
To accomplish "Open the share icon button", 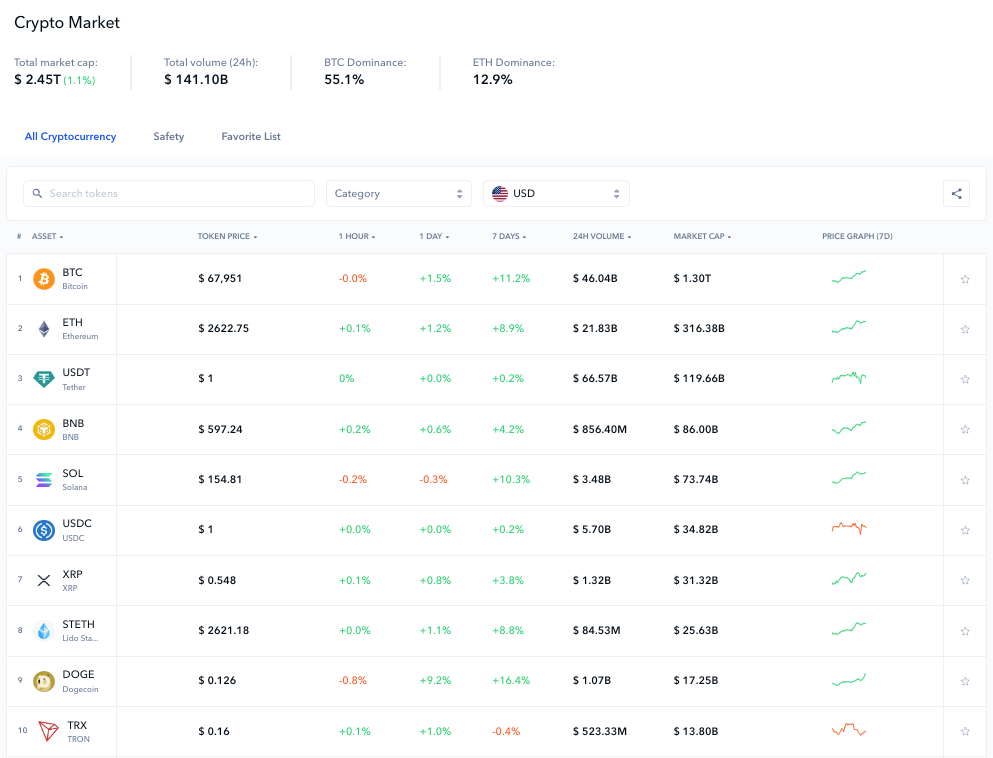I will [x=956, y=194].
